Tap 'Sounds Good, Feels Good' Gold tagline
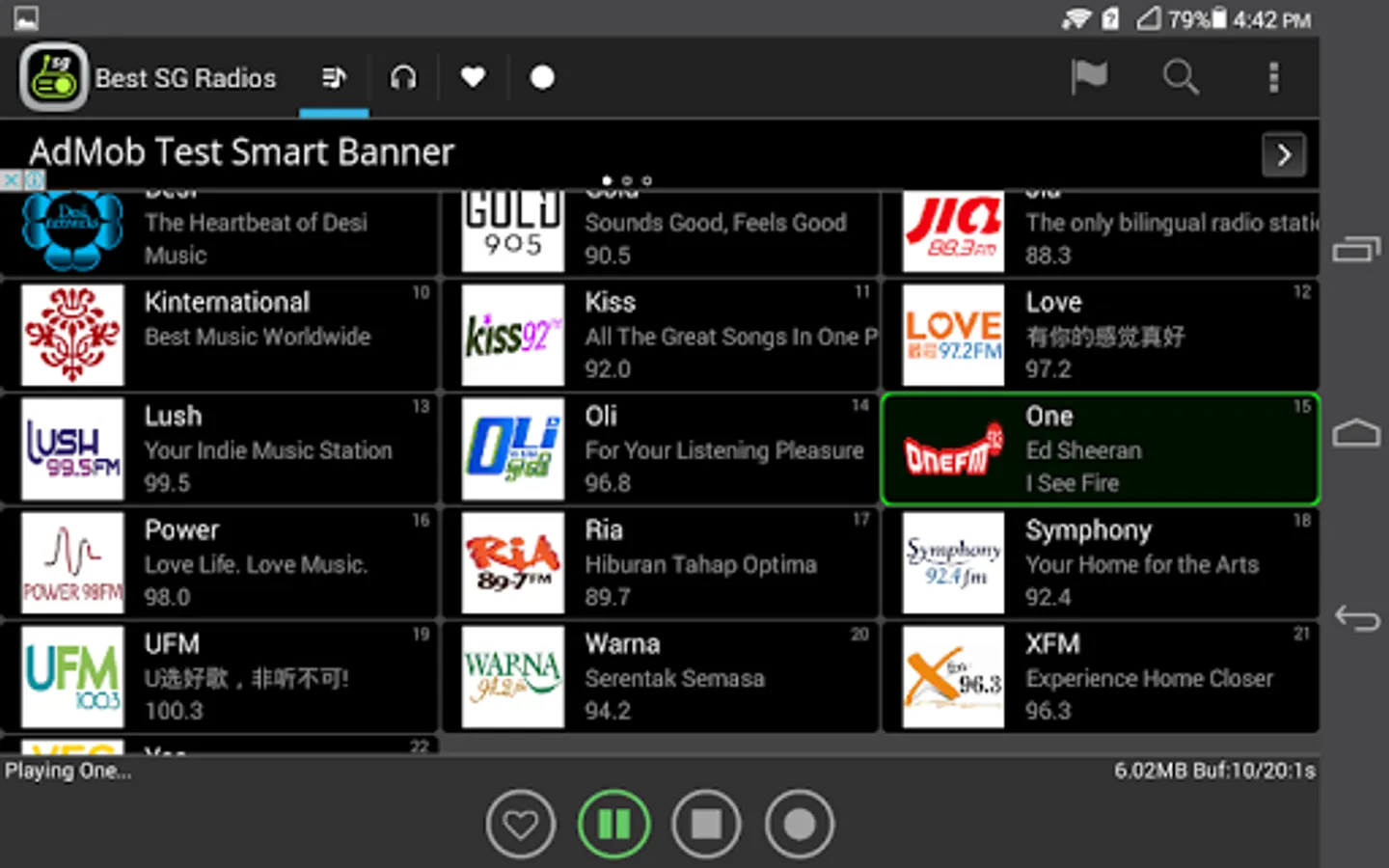The image size is (1389, 868). [716, 223]
